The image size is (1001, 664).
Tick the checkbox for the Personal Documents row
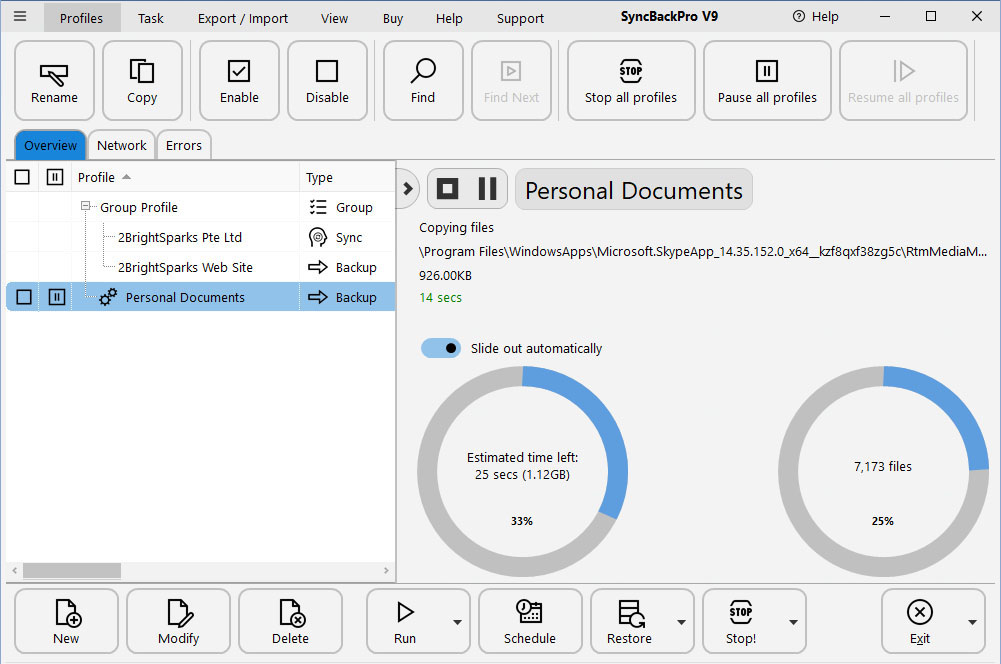tap(24, 297)
